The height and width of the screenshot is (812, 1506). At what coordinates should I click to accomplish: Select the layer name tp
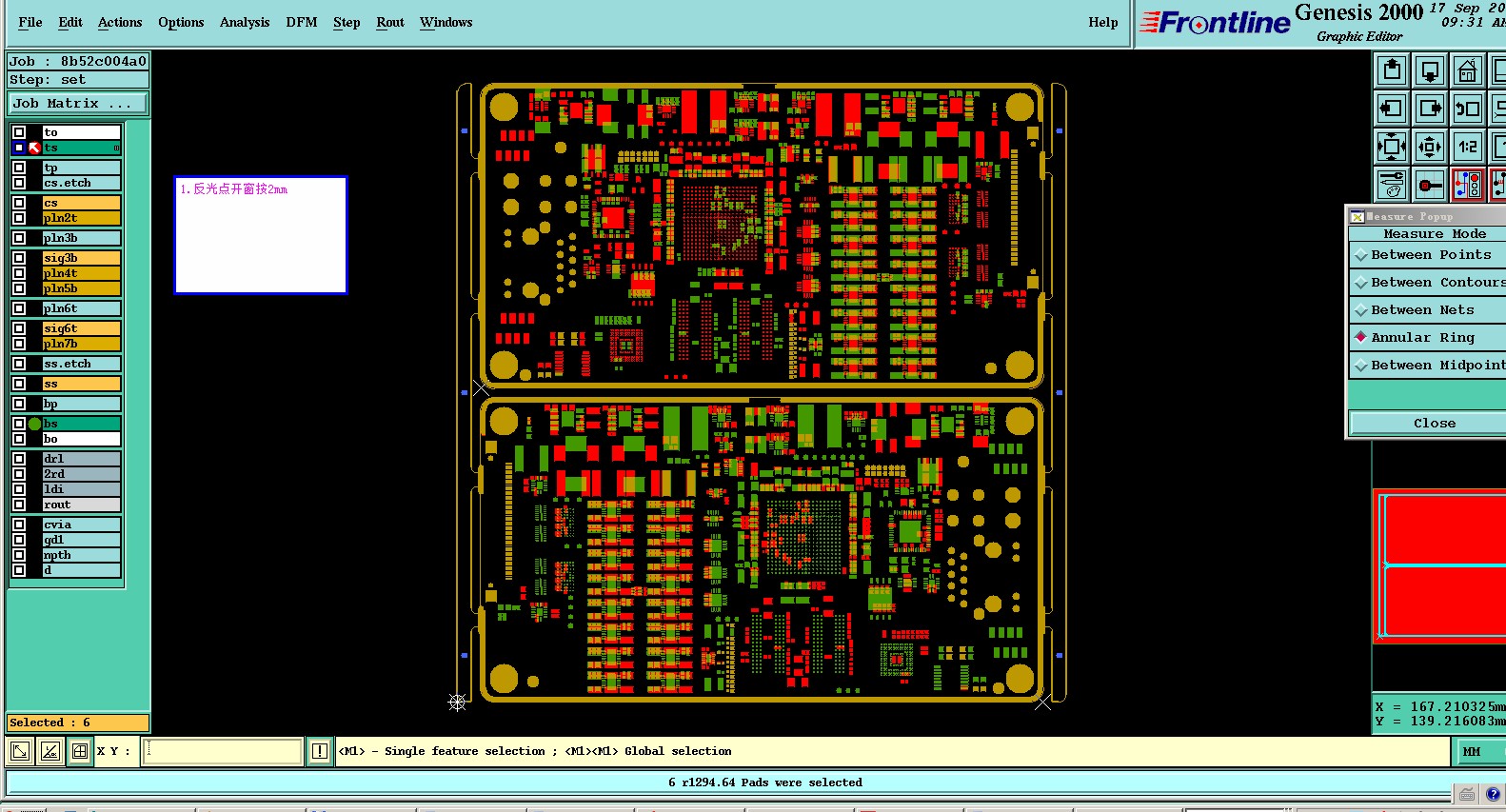click(81, 168)
